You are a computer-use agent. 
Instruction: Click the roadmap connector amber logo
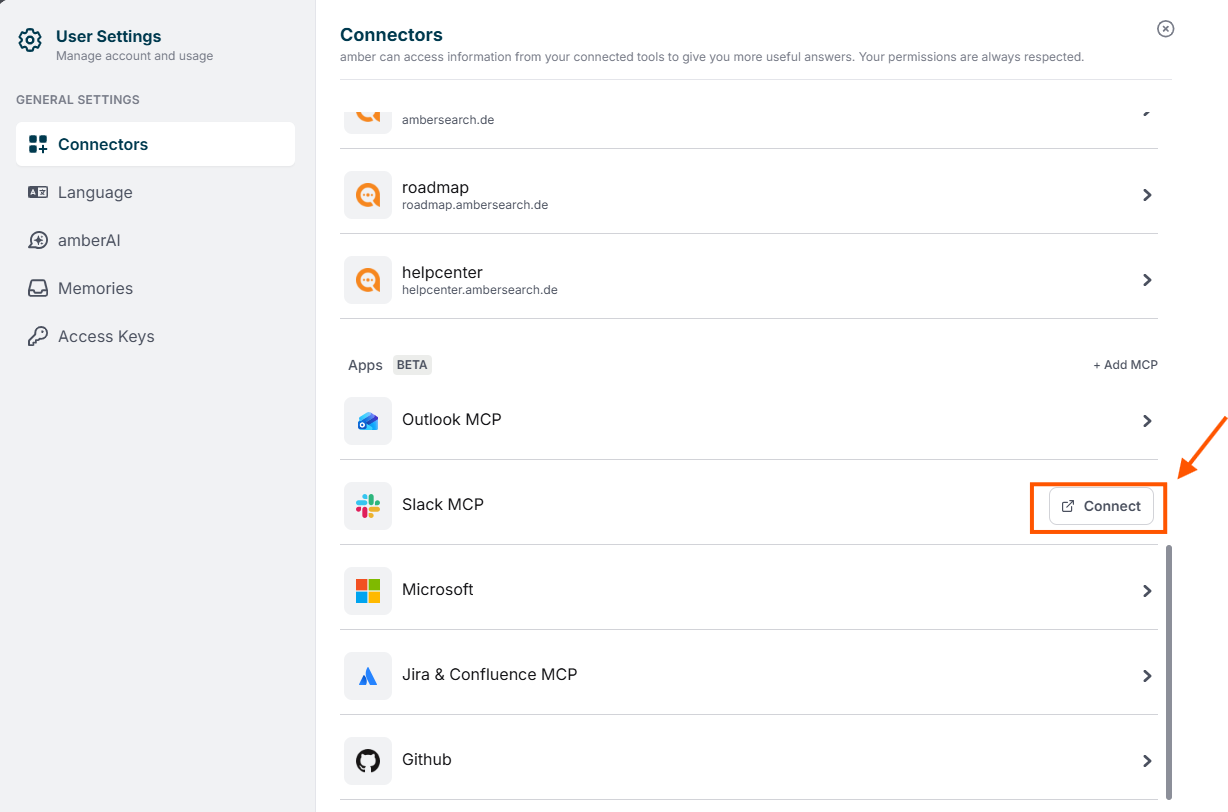click(x=368, y=195)
